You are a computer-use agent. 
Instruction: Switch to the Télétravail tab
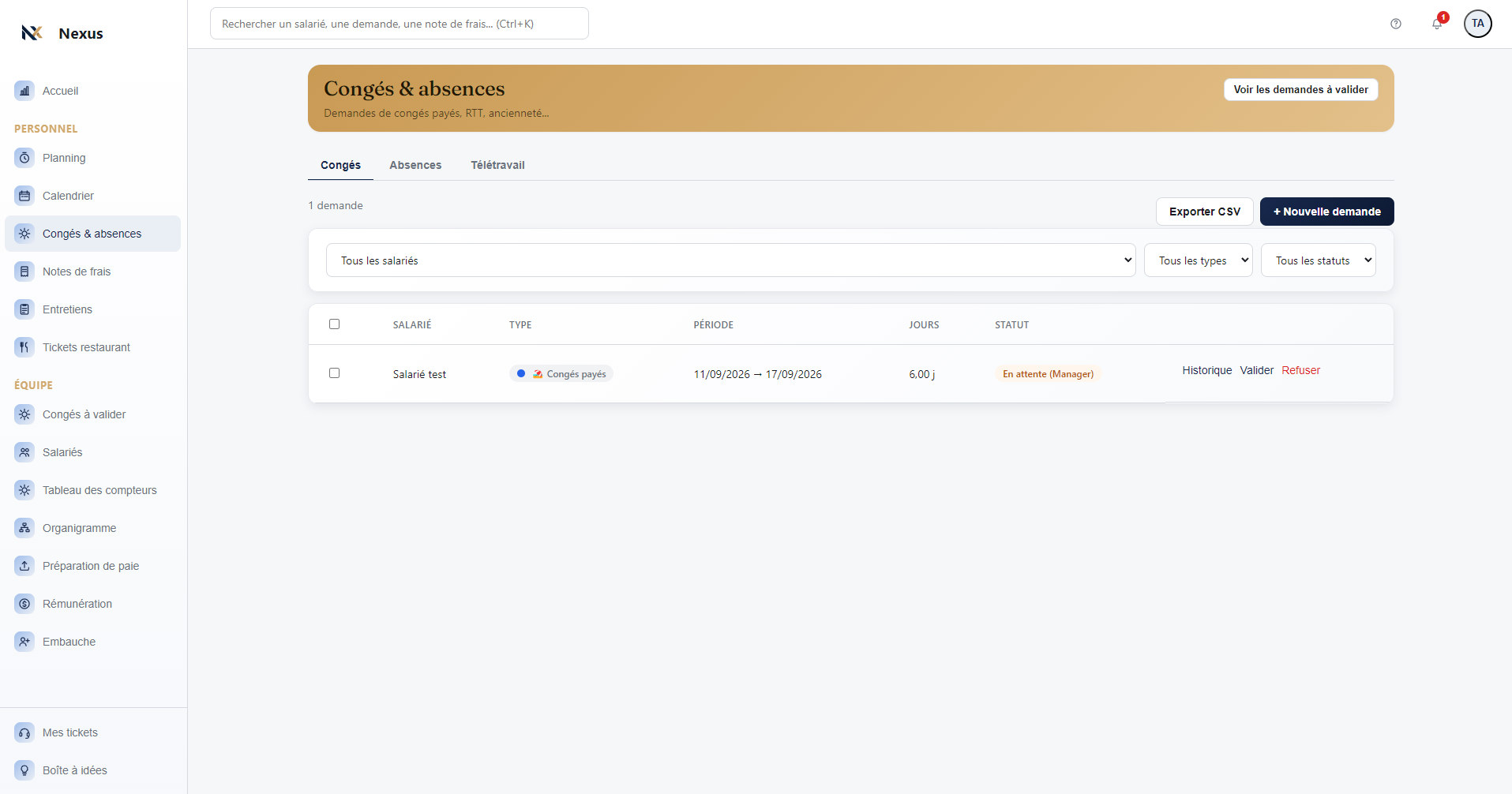(x=497, y=165)
